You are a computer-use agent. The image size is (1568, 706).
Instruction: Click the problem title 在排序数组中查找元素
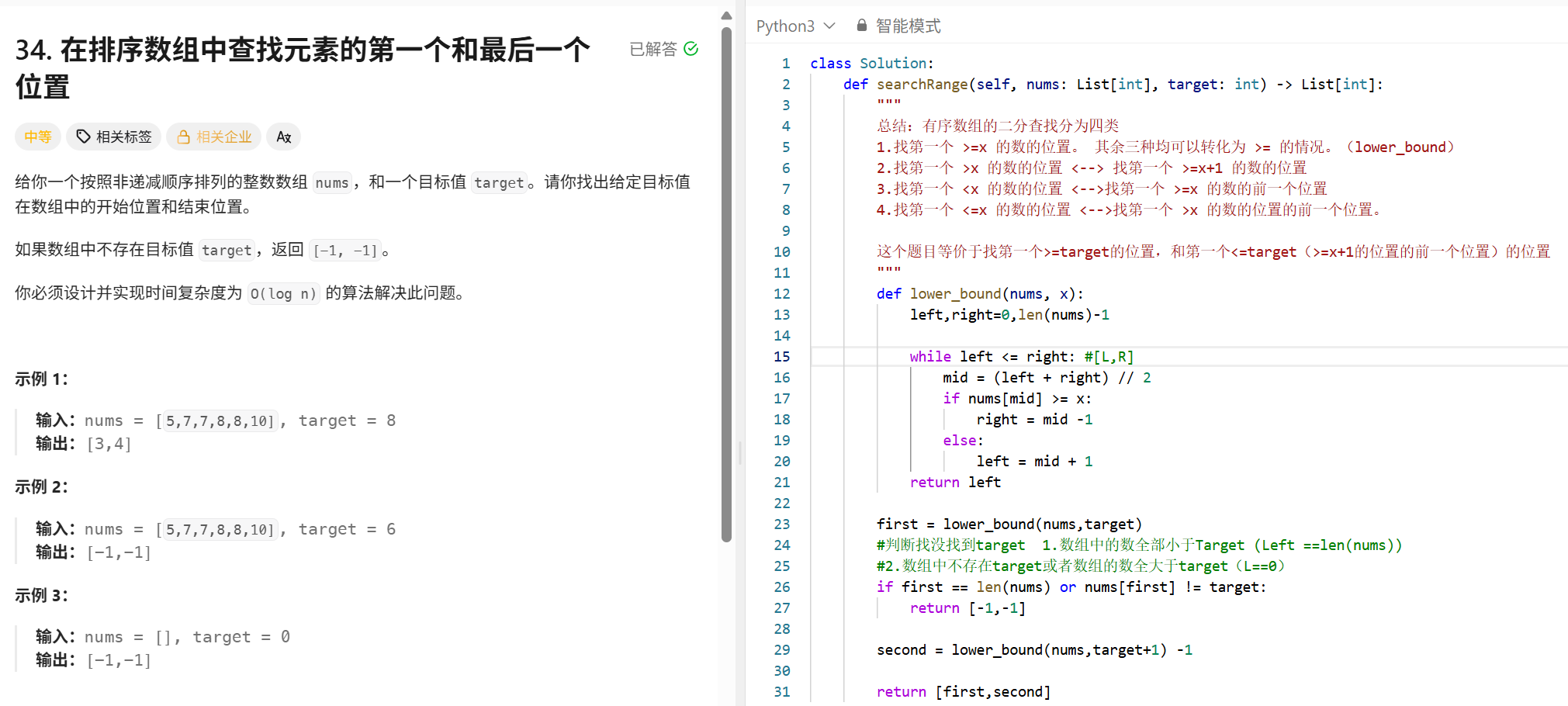tap(303, 68)
